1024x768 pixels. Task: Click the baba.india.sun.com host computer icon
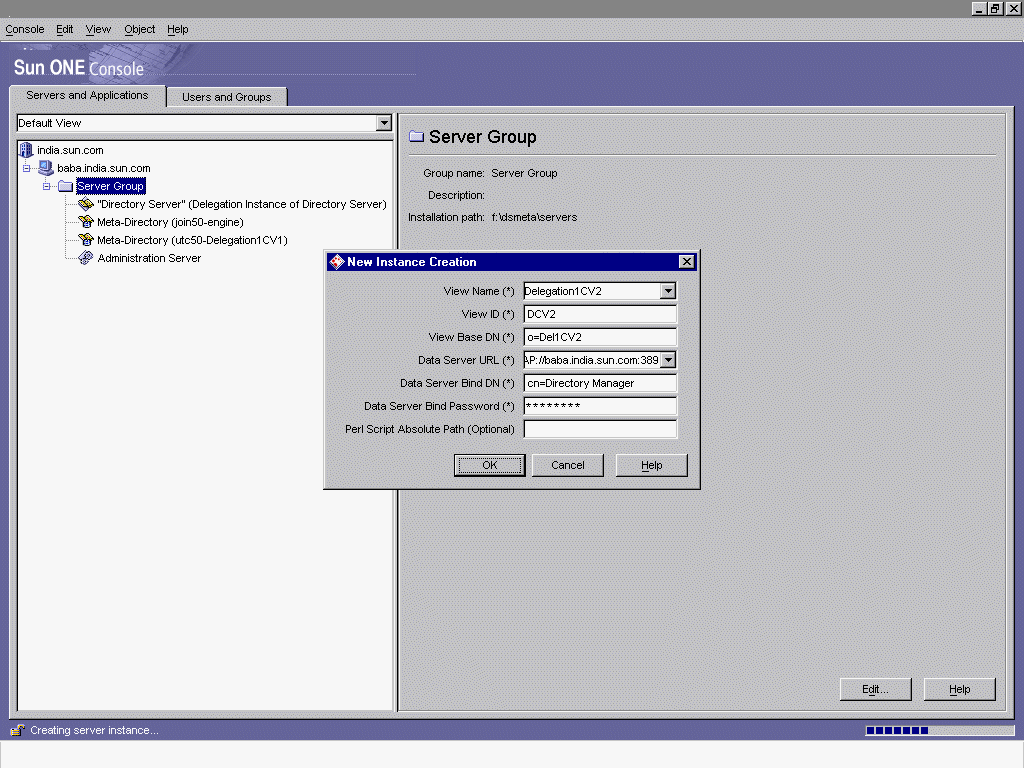click(46, 168)
